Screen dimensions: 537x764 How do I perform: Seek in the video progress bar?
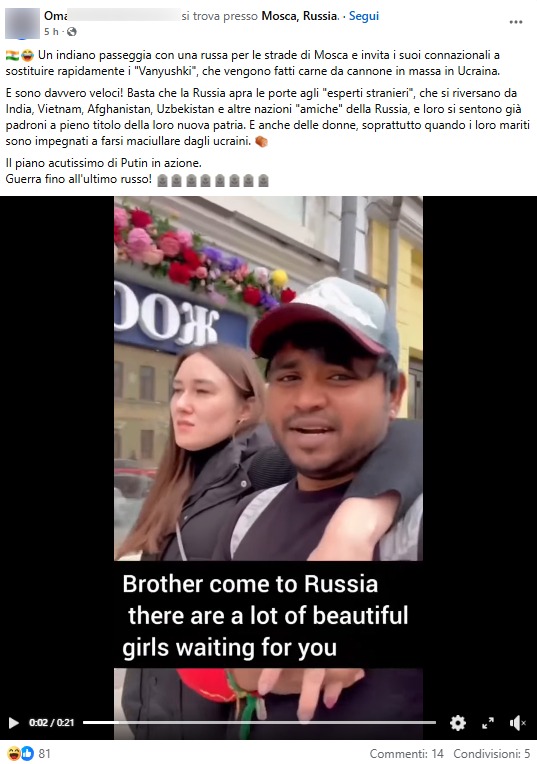259,723
